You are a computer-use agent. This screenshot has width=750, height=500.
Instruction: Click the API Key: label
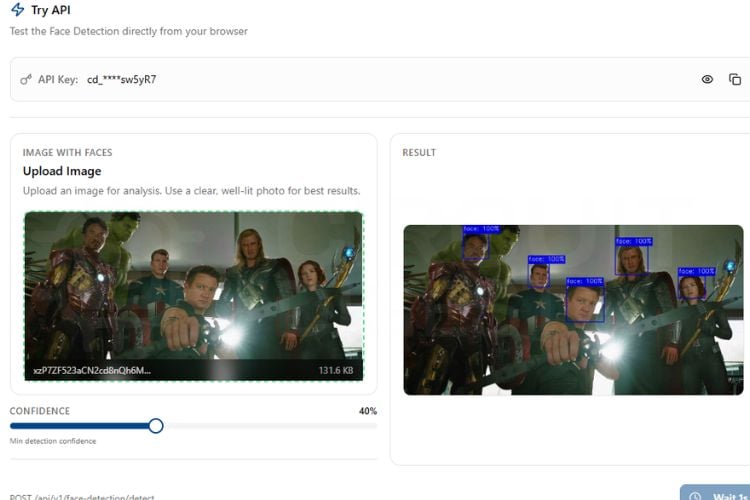coord(58,79)
